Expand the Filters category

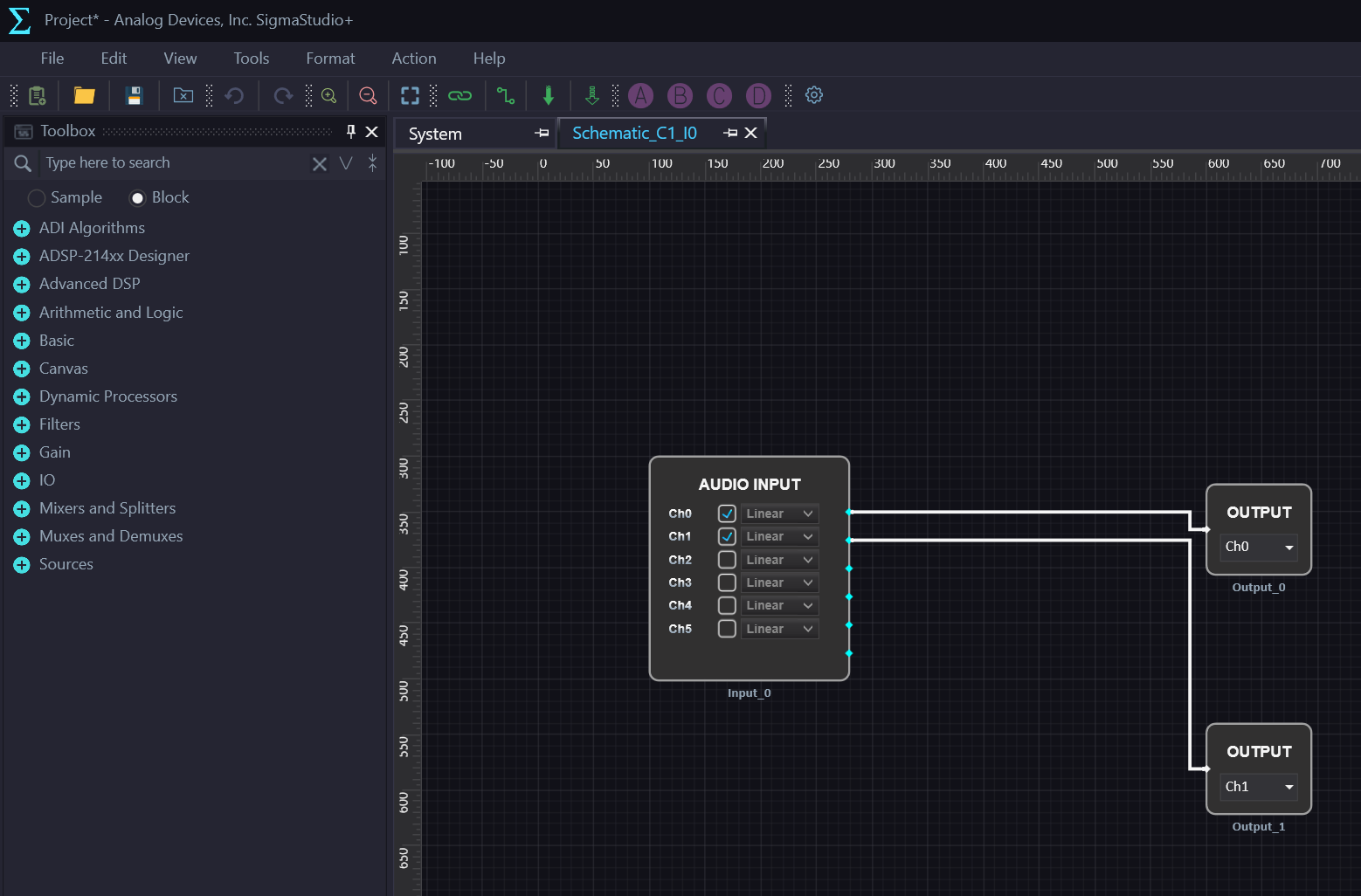tap(22, 425)
